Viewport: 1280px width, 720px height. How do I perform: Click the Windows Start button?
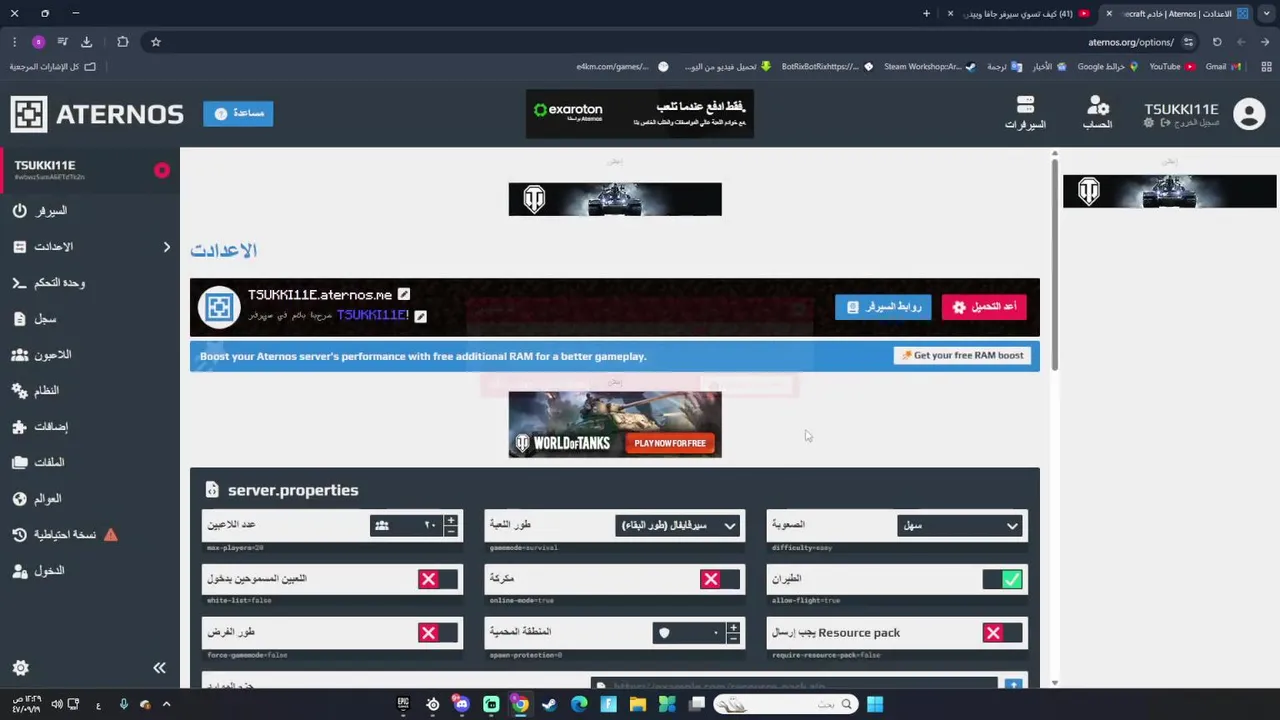875,705
